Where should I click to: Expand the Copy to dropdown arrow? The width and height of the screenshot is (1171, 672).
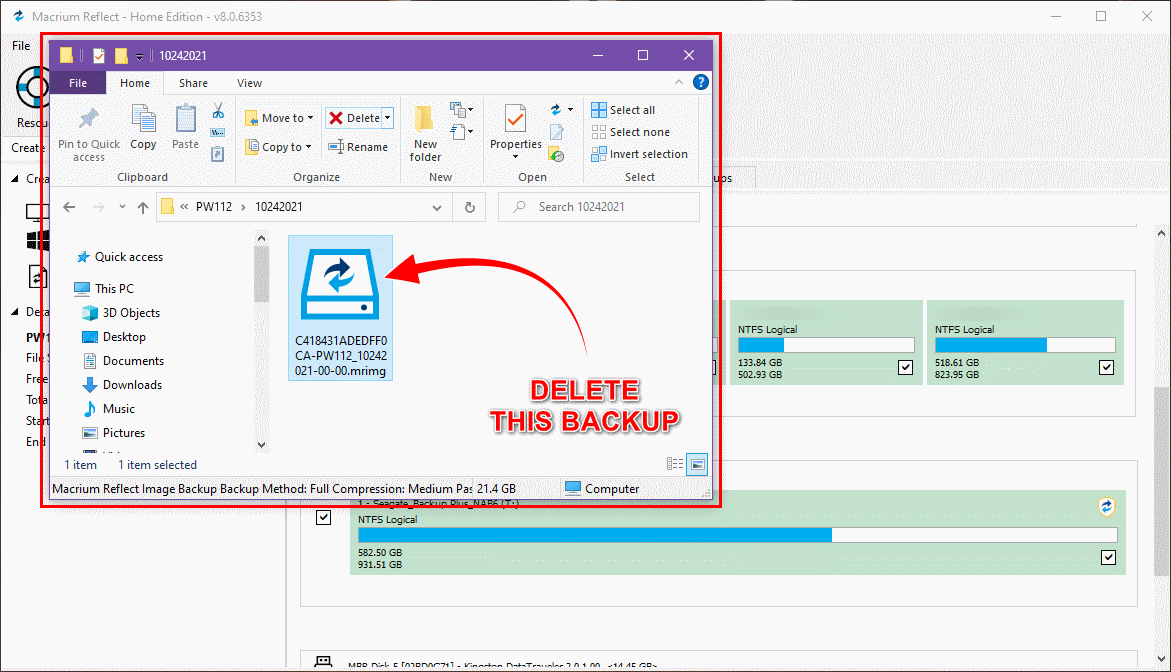(308, 147)
